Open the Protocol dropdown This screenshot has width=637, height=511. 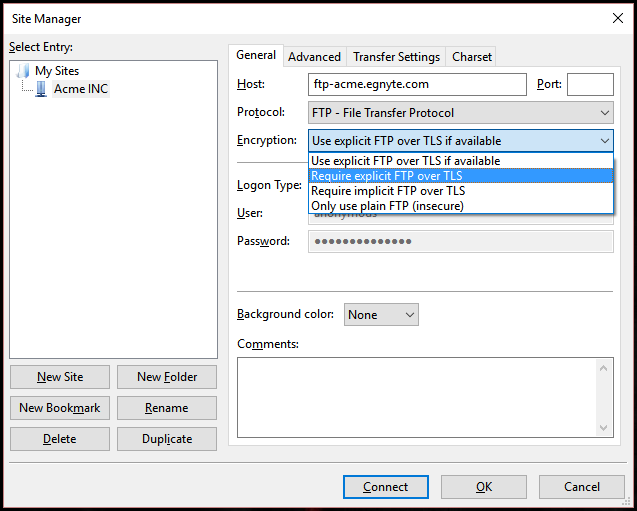click(460, 113)
